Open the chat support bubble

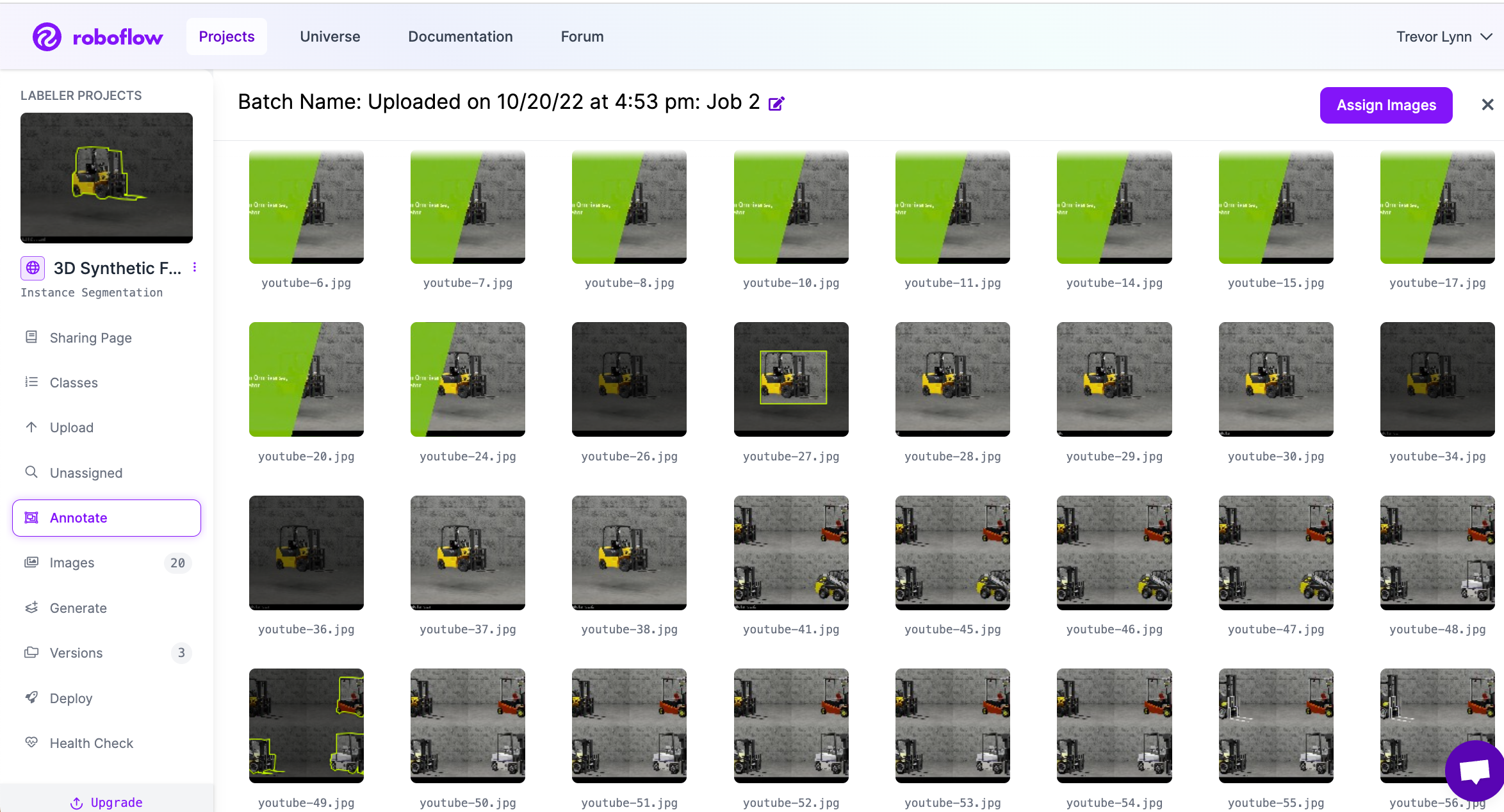[1475, 771]
